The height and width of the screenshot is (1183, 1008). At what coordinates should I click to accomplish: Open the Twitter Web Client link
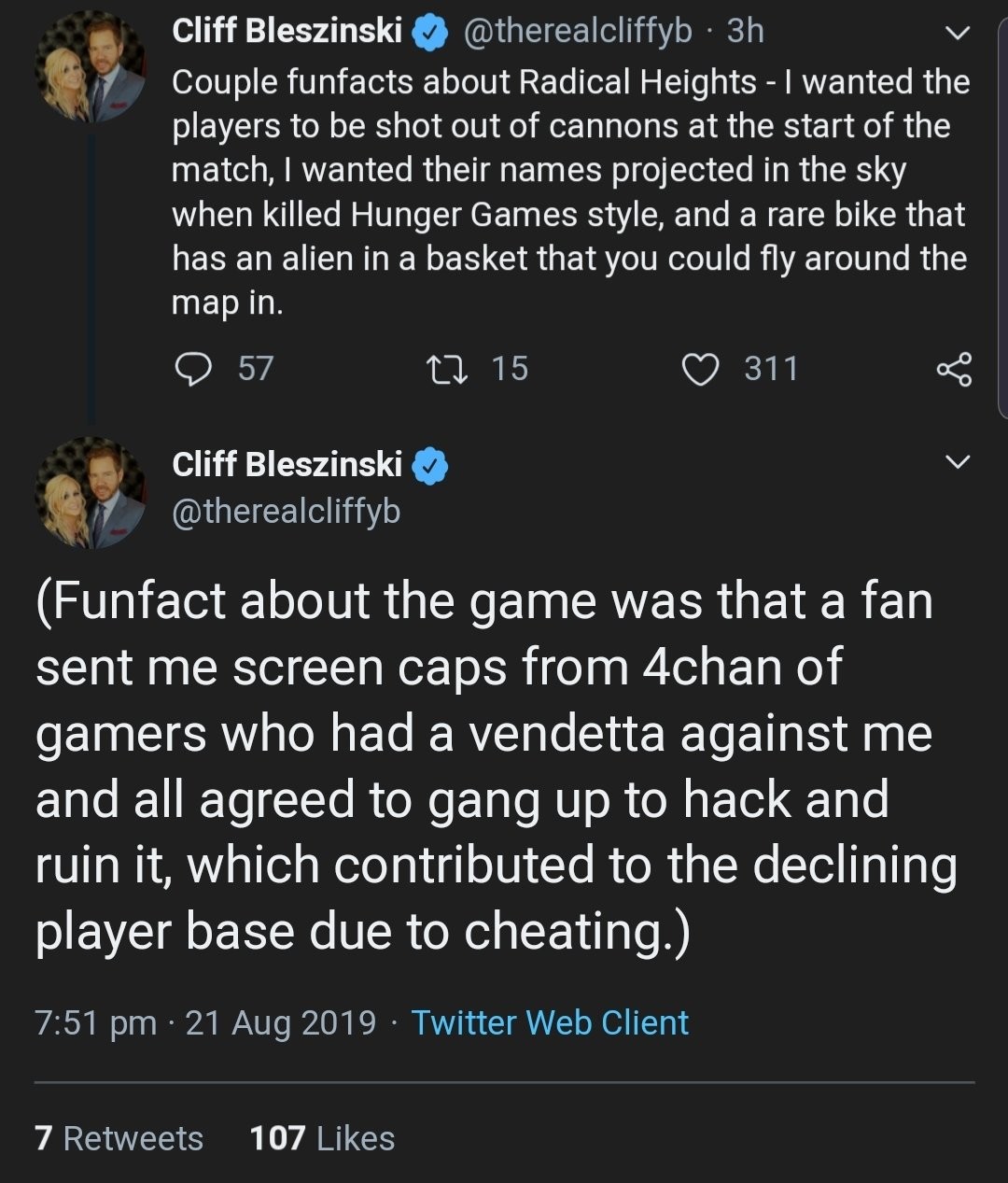coord(550,1023)
